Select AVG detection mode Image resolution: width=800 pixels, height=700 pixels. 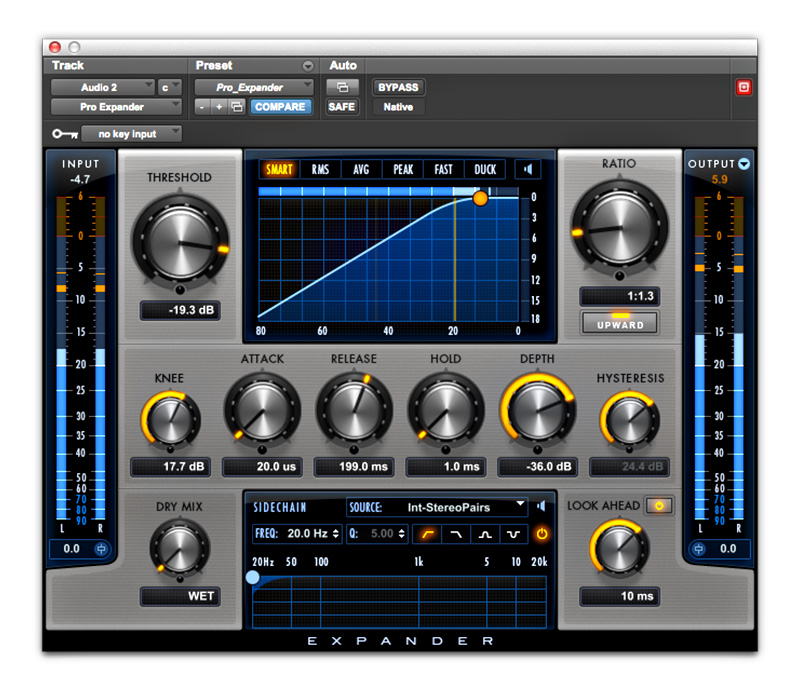coord(361,169)
